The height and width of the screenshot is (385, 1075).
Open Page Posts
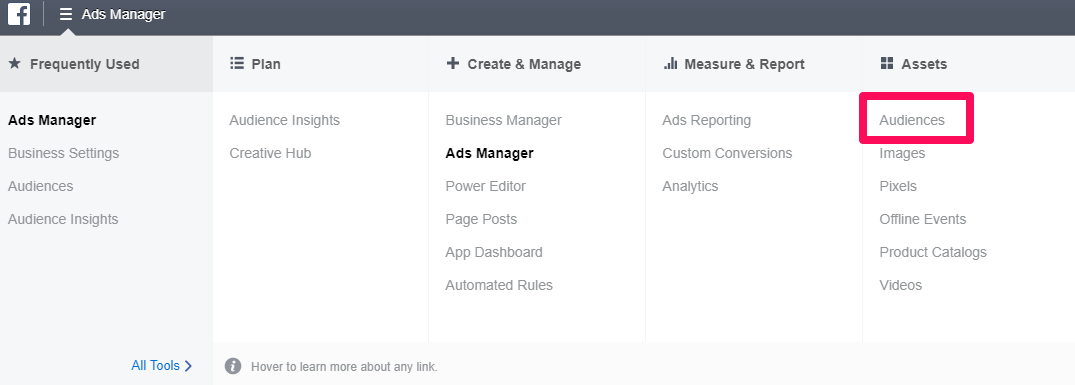481,219
